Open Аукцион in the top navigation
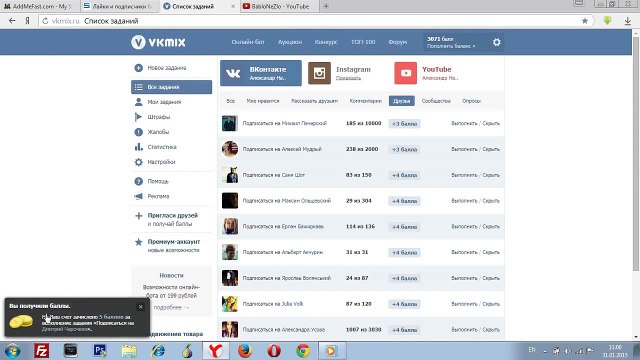The width and height of the screenshot is (640, 360). (x=290, y=42)
